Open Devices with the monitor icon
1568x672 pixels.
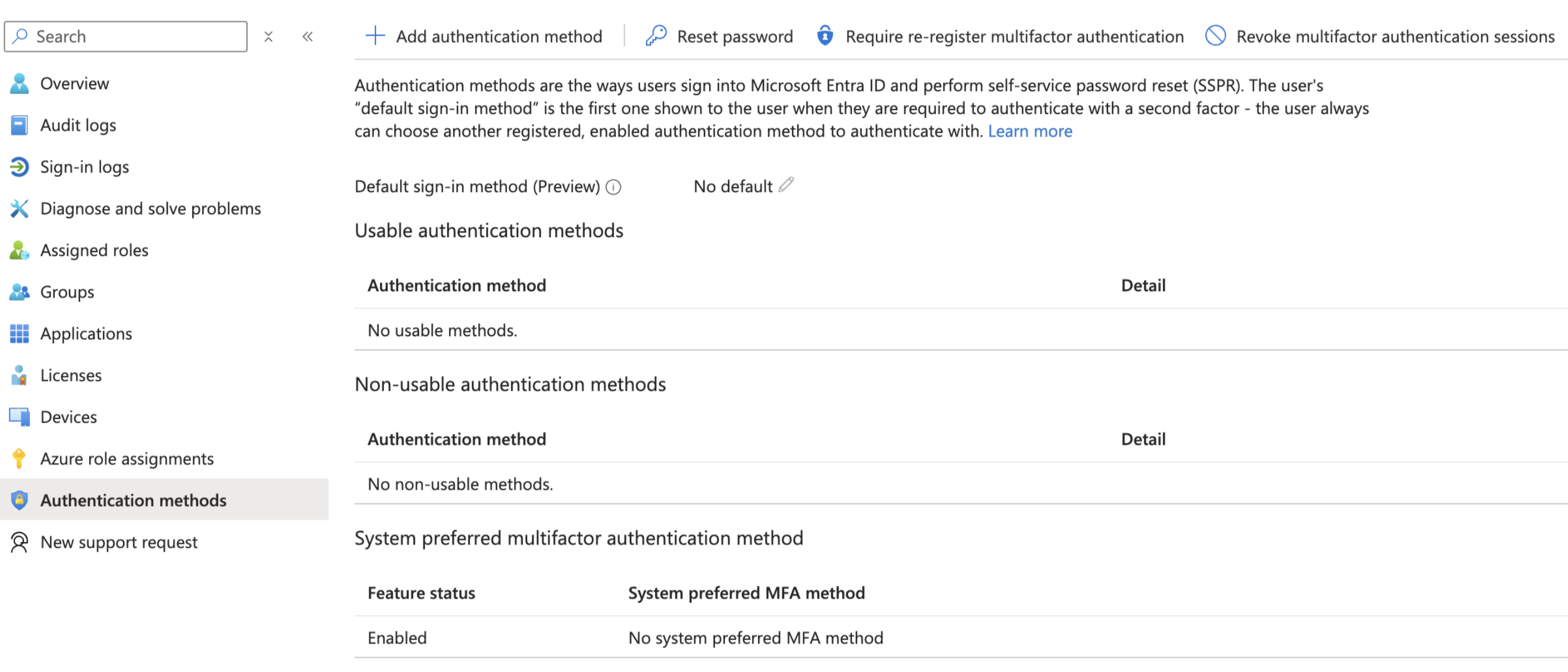(x=19, y=417)
